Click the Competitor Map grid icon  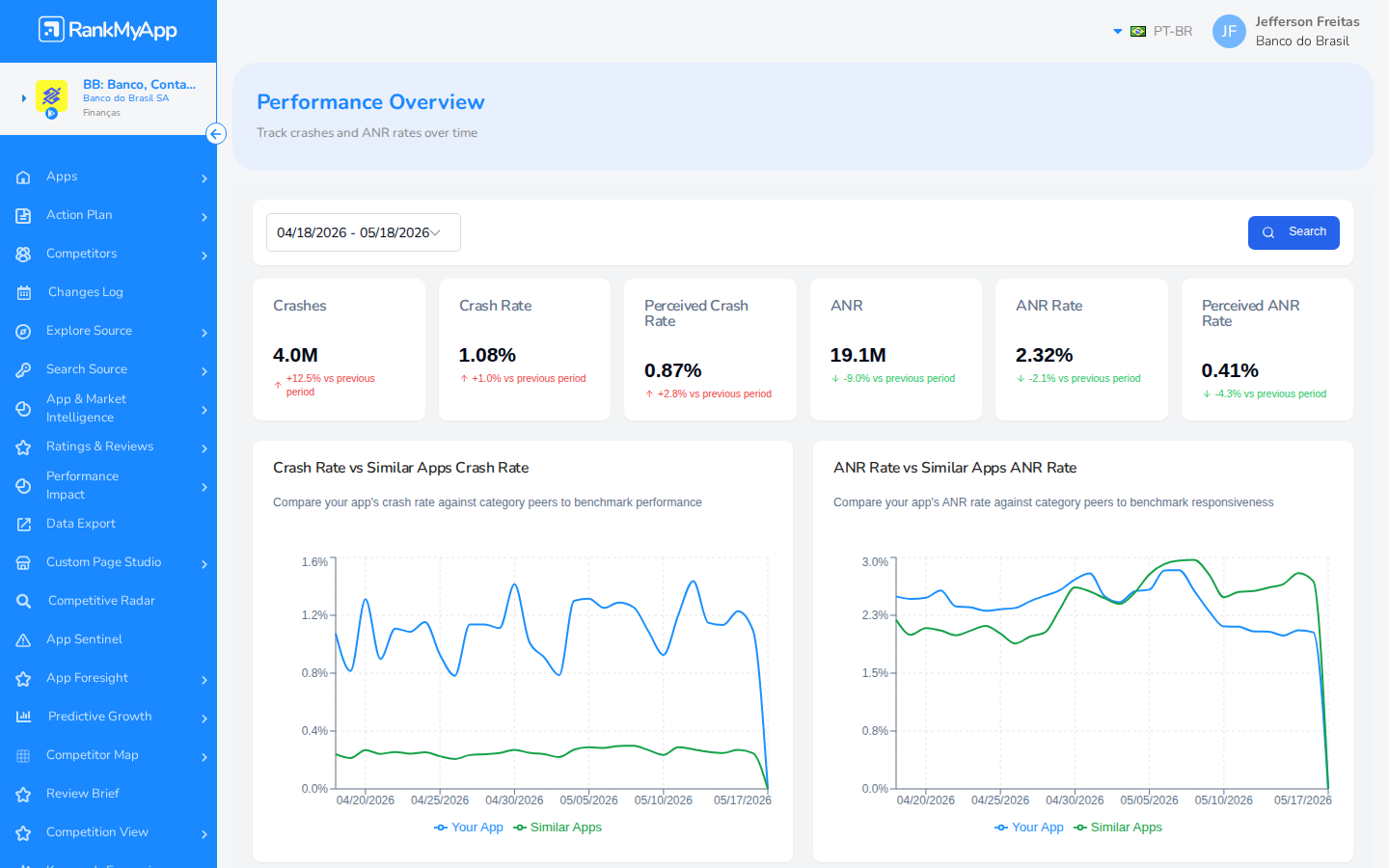click(x=24, y=756)
